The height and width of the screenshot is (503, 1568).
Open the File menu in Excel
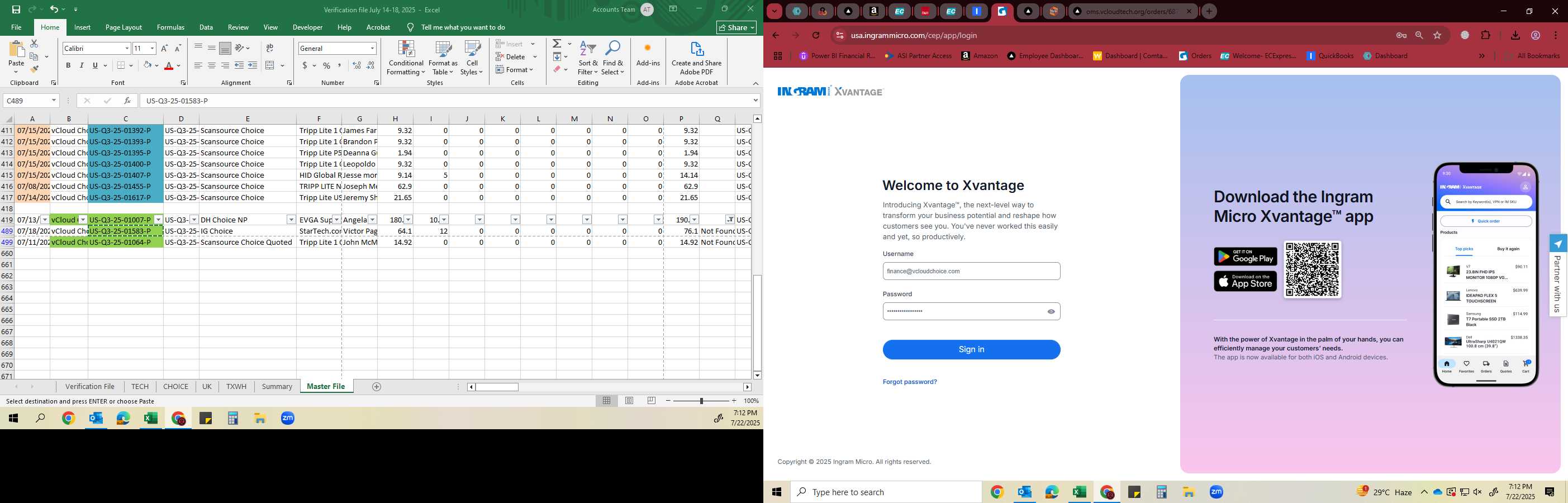[x=16, y=27]
